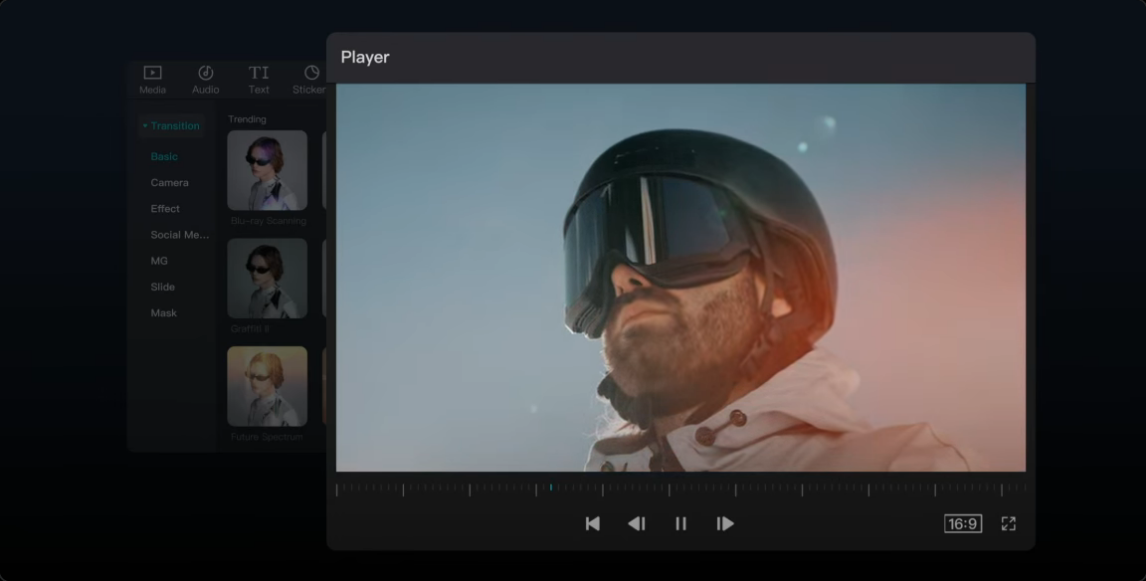Apply the Blu-ray Scanning transition thumbnail

pos(267,170)
